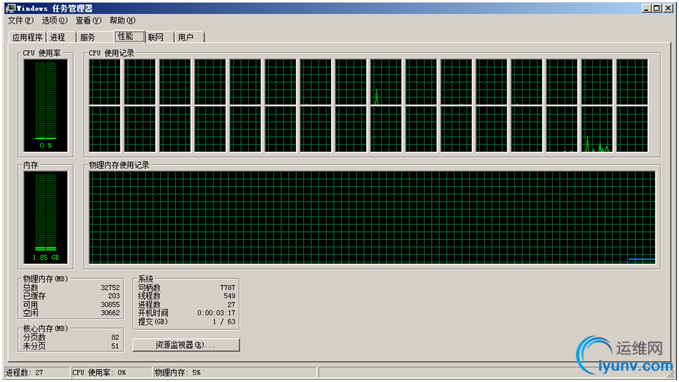Click the 分页数 value 82
Image resolution: width=679 pixels, height=382 pixels.
coord(115,337)
